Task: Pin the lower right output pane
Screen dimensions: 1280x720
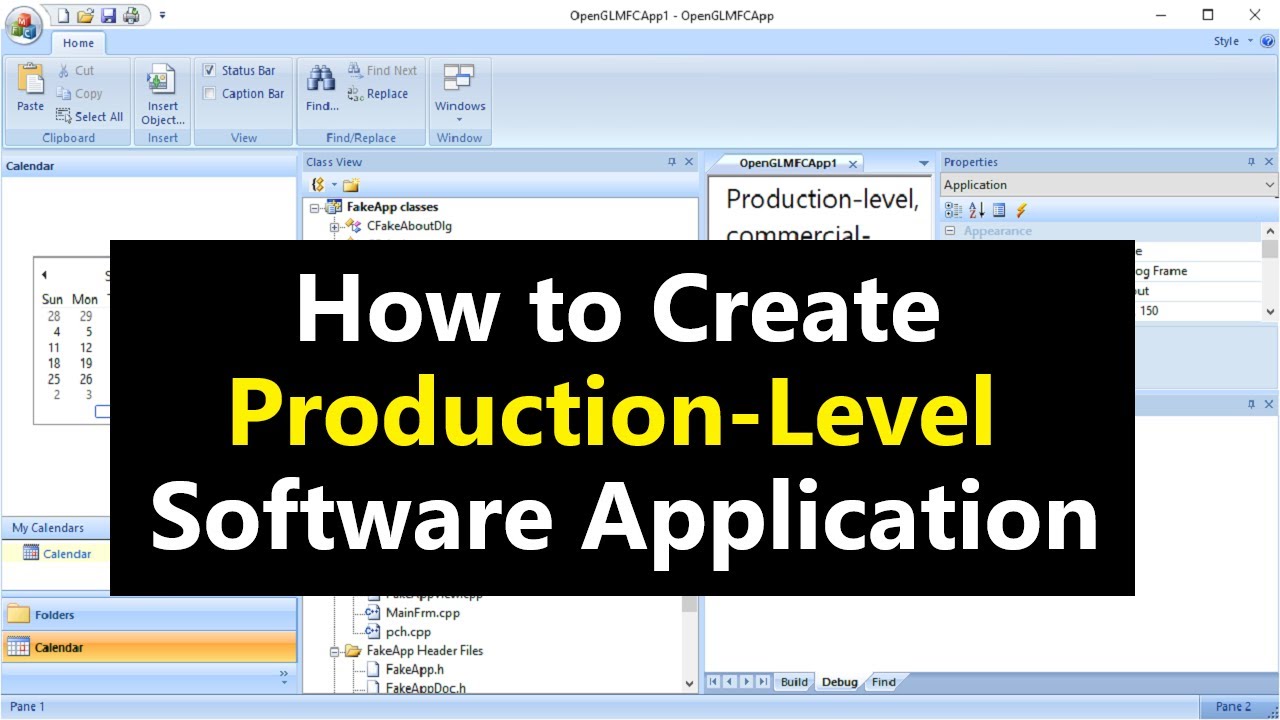Action: (x=1251, y=404)
